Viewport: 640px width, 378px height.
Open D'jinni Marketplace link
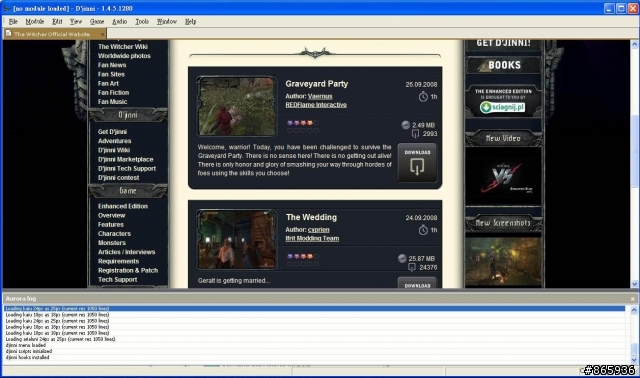tap(125, 159)
